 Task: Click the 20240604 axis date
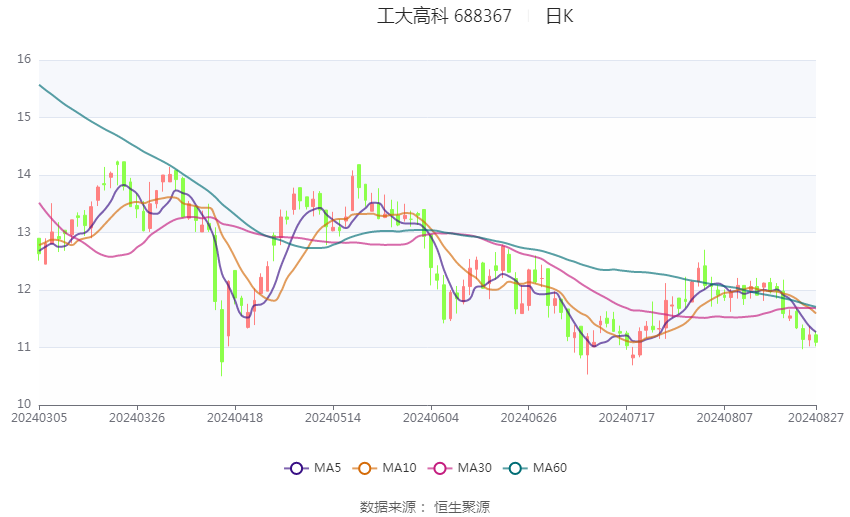431,417
